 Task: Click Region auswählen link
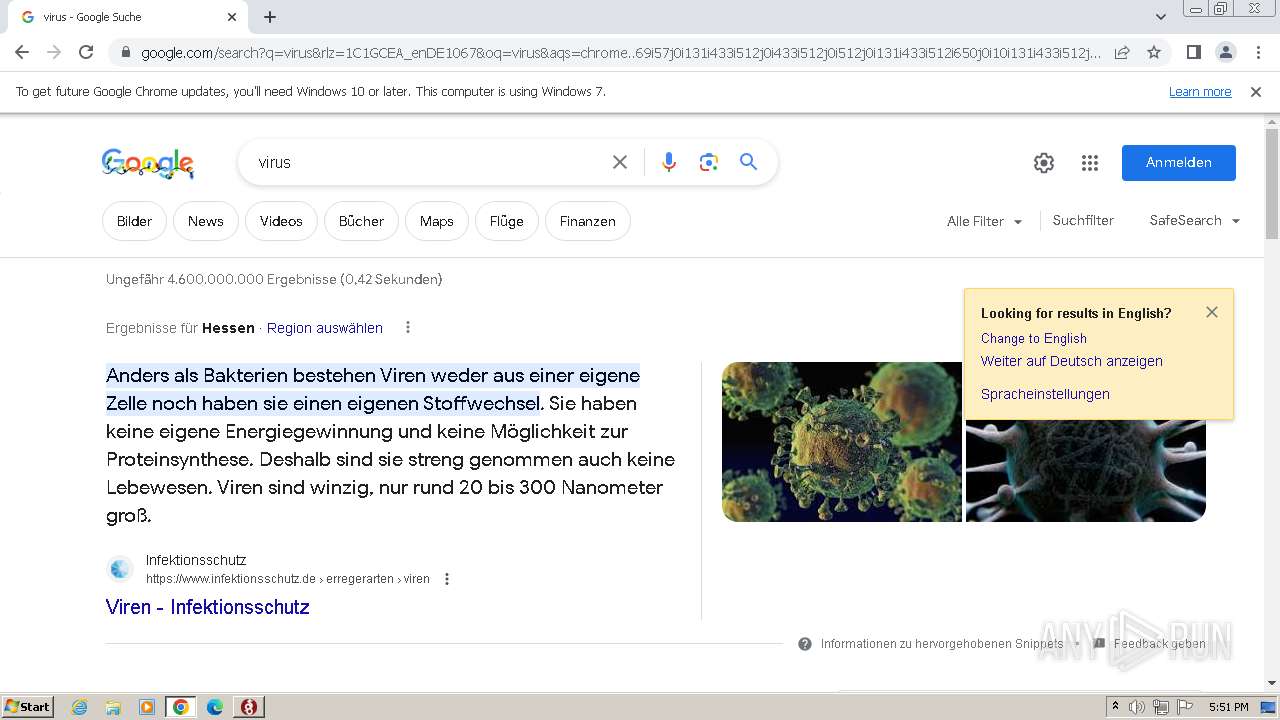[324, 328]
